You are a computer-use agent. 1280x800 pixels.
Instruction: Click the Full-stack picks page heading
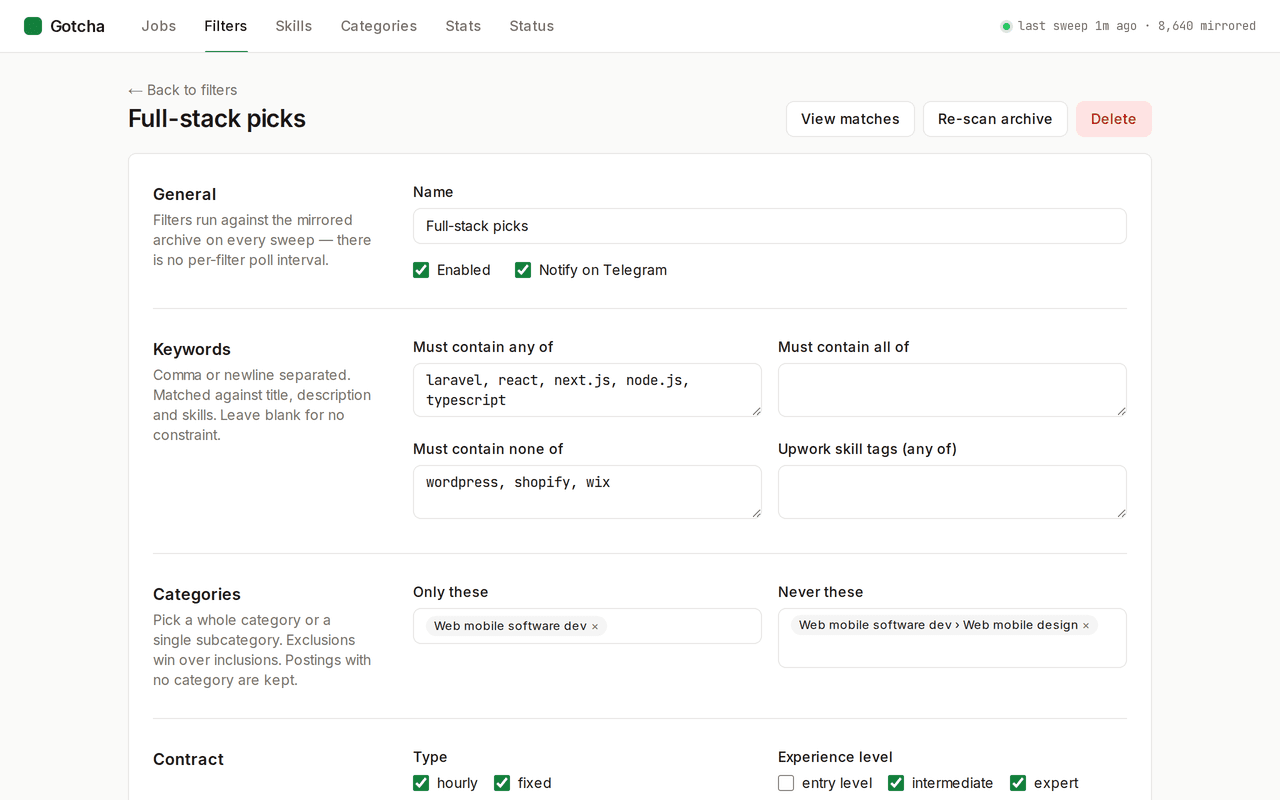click(x=217, y=119)
